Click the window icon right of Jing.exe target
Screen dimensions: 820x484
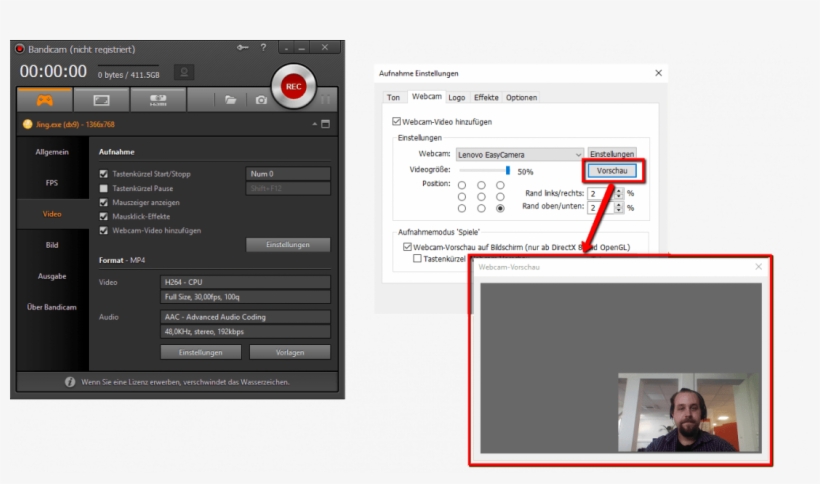pos(325,124)
